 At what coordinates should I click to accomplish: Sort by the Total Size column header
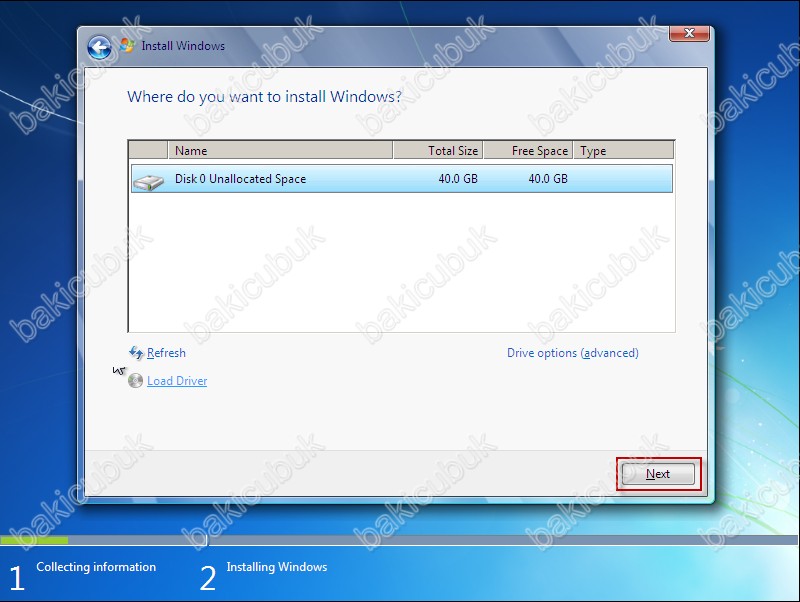[438, 150]
